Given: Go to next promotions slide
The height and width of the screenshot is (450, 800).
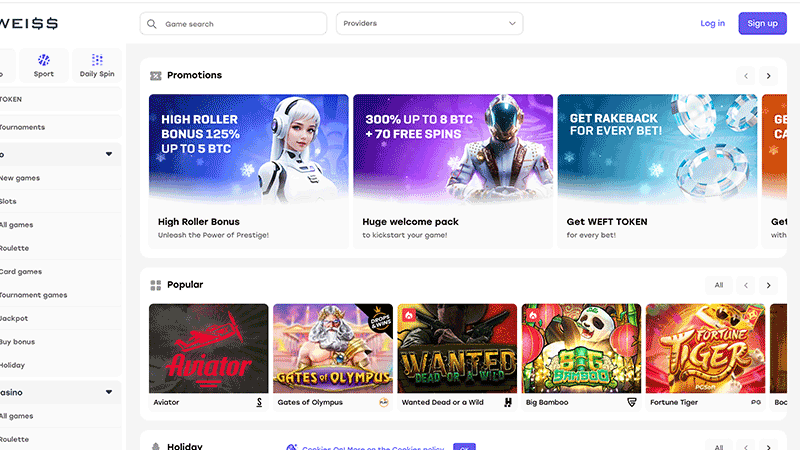Looking at the screenshot, I should pyautogui.click(x=768, y=76).
